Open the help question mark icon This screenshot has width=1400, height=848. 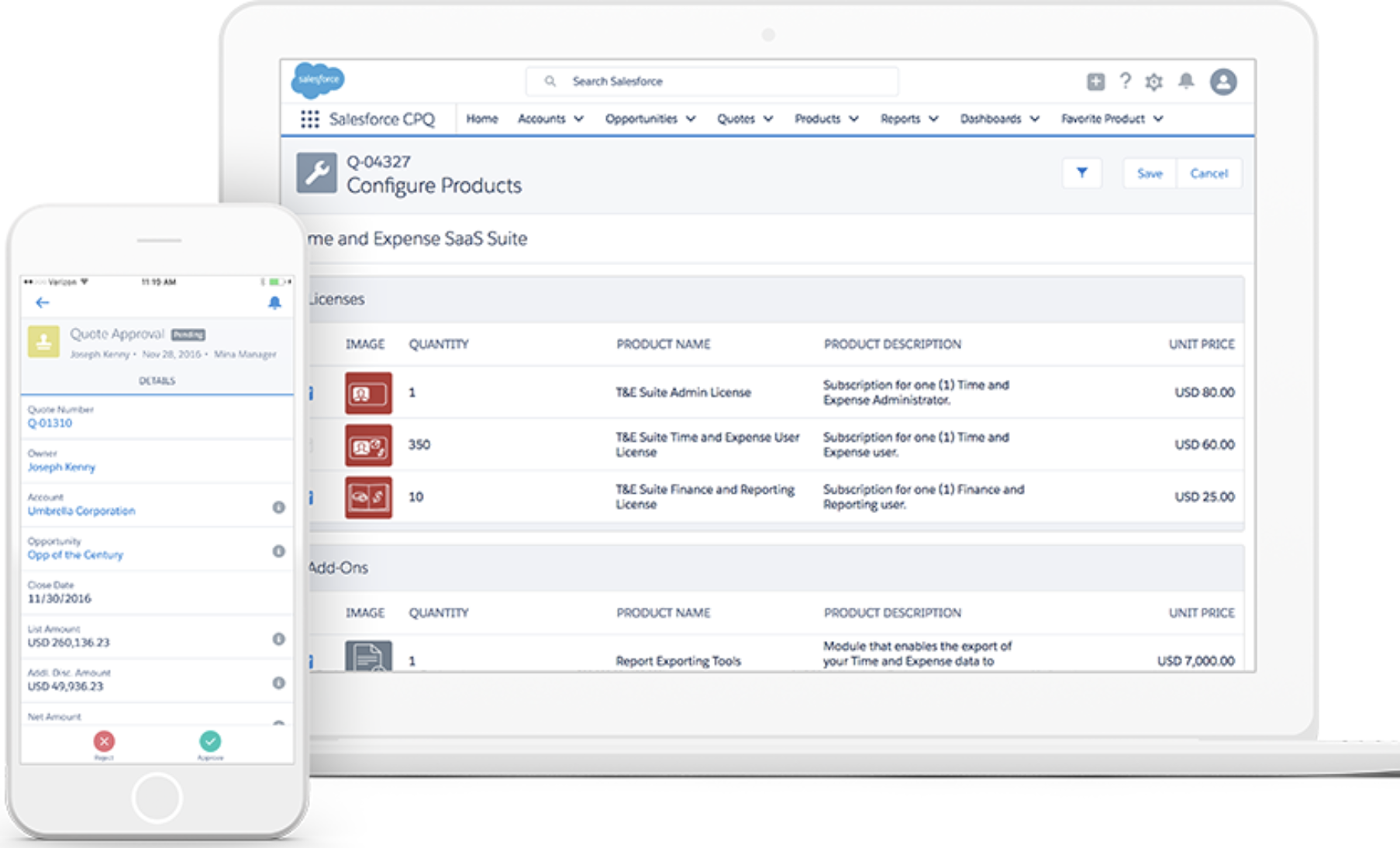pyautogui.click(x=1126, y=81)
